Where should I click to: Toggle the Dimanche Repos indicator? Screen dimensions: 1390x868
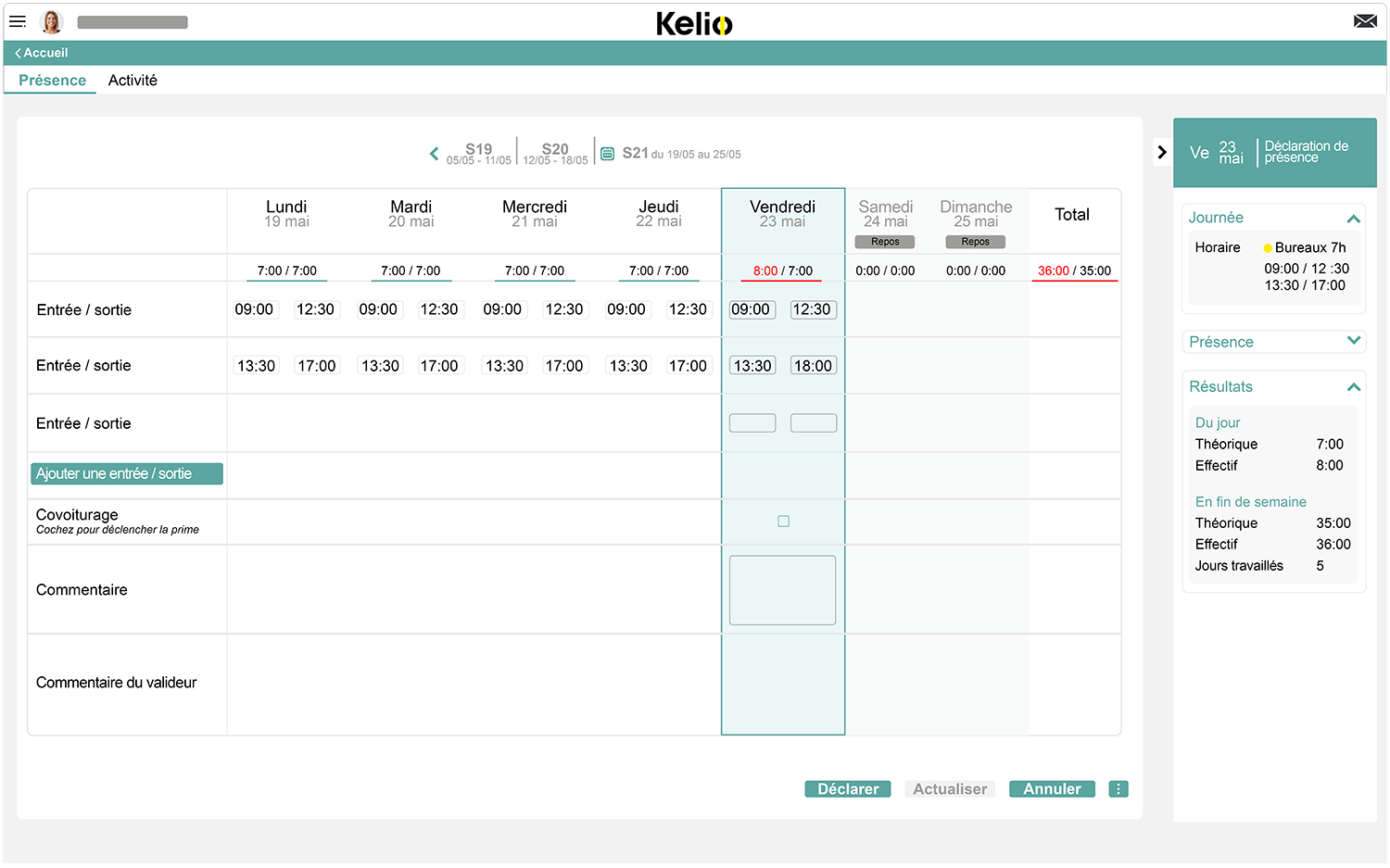pos(975,241)
